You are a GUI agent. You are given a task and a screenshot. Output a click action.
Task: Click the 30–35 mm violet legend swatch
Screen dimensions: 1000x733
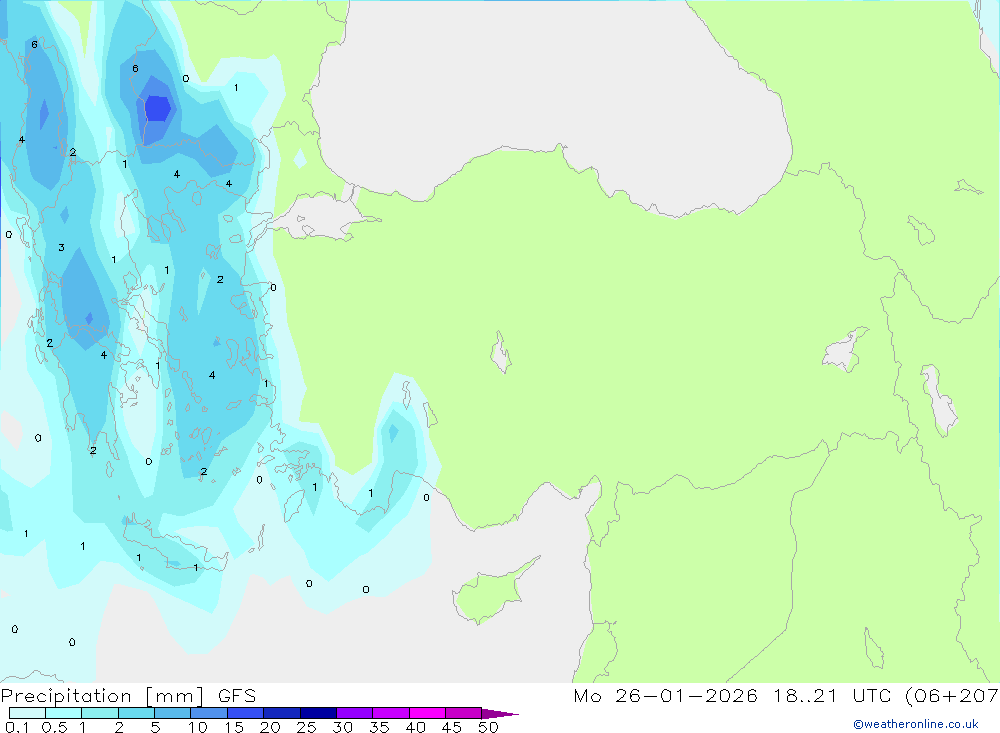pos(355,713)
